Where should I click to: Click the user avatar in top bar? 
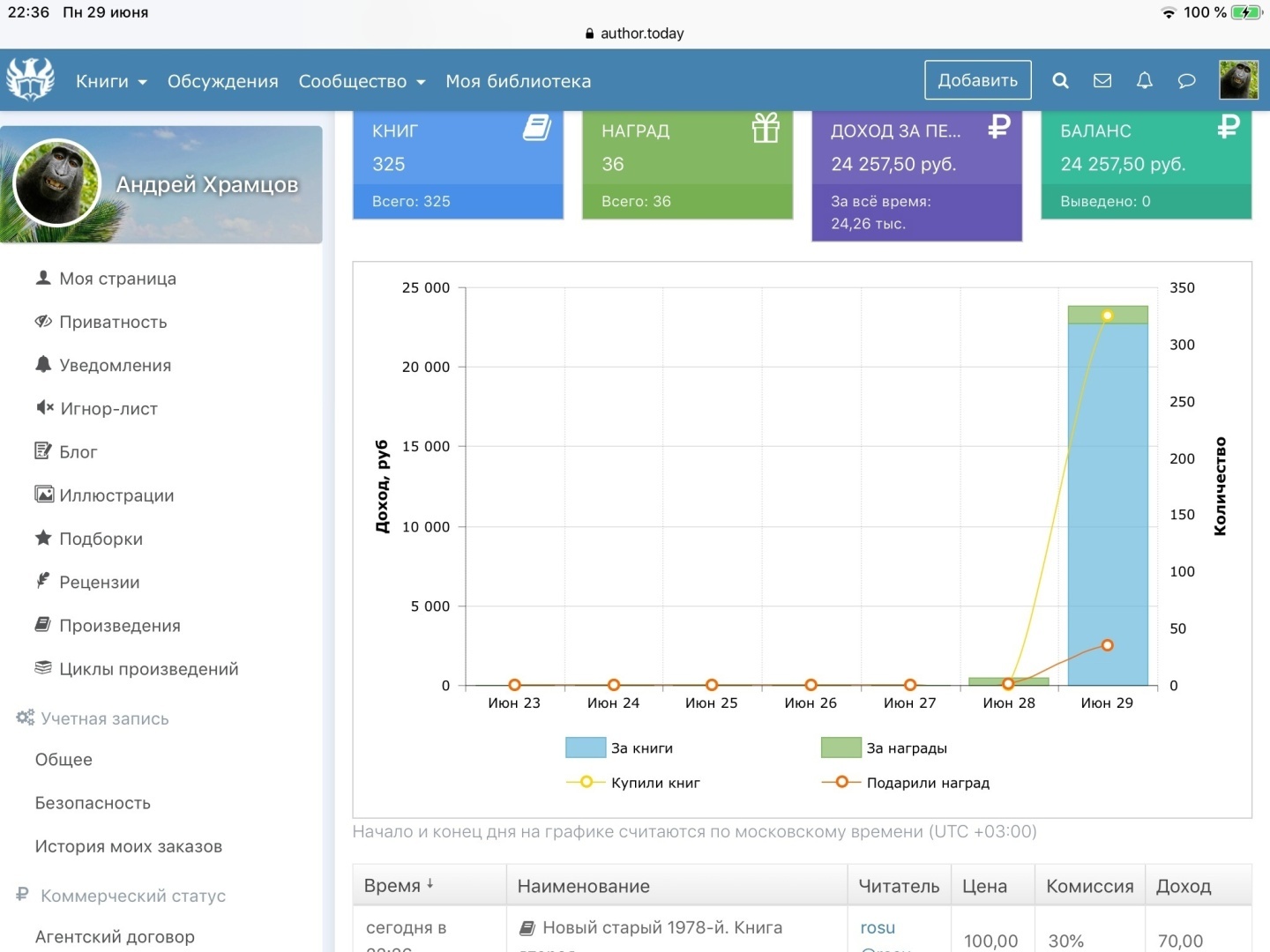pyautogui.click(x=1238, y=80)
